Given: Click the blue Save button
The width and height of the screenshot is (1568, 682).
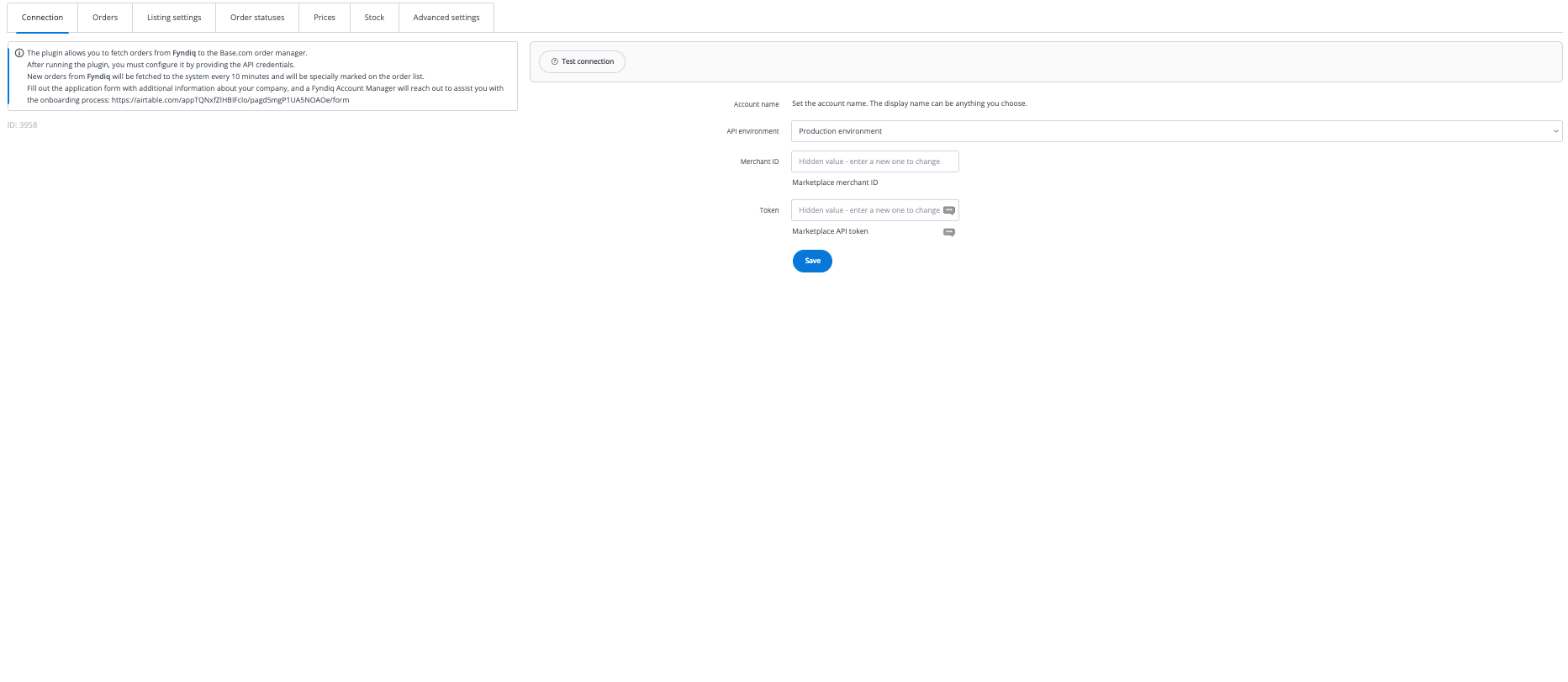Looking at the screenshot, I should coord(812,261).
